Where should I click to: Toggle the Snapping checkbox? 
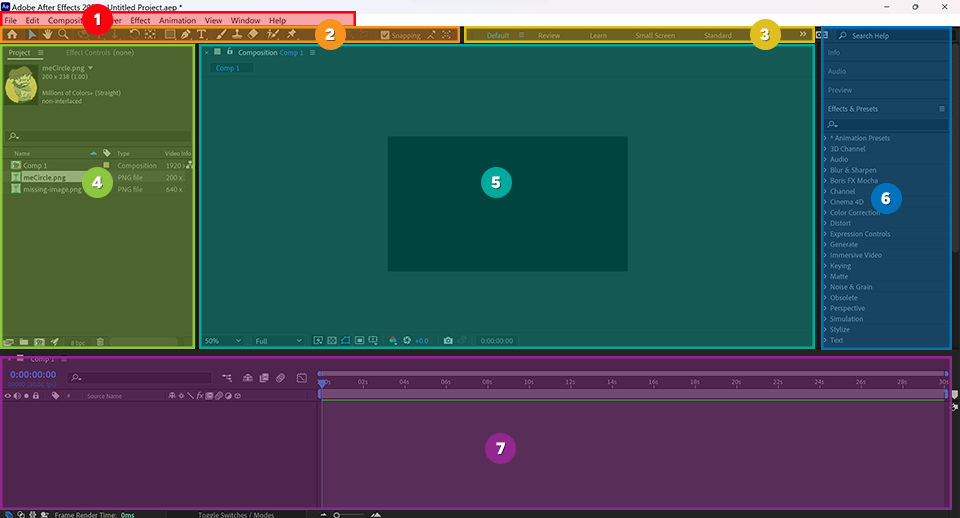click(x=384, y=35)
